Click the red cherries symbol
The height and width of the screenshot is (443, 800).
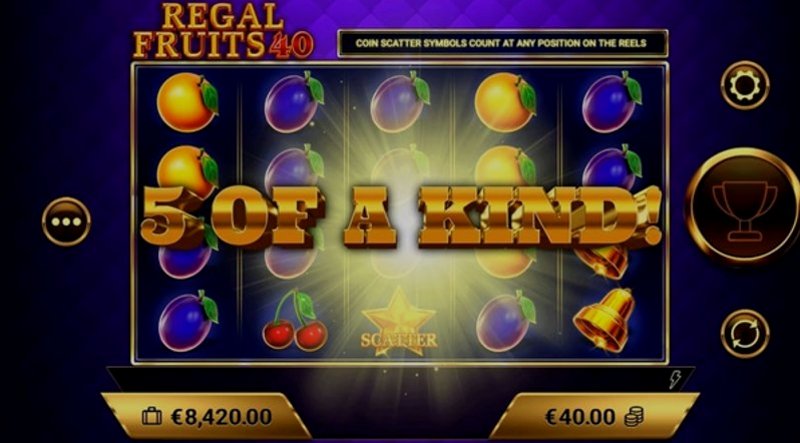pyautogui.click(x=294, y=321)
